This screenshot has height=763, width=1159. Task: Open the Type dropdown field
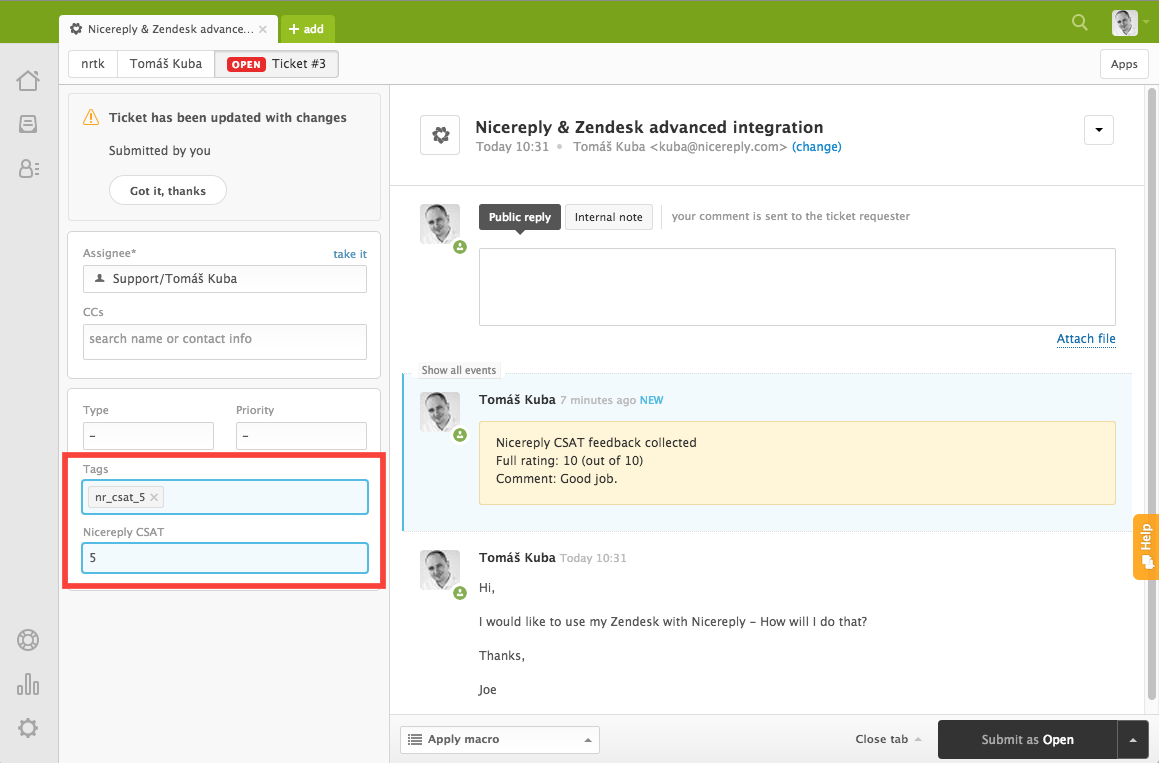pos(149,436)
